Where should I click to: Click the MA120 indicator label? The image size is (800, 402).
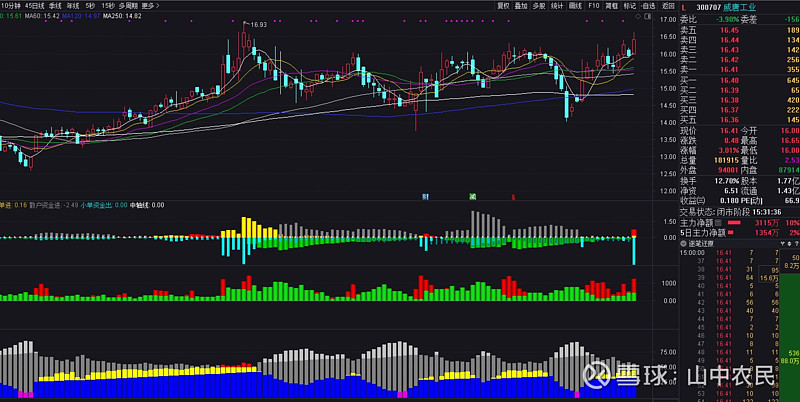coord(81,16)
